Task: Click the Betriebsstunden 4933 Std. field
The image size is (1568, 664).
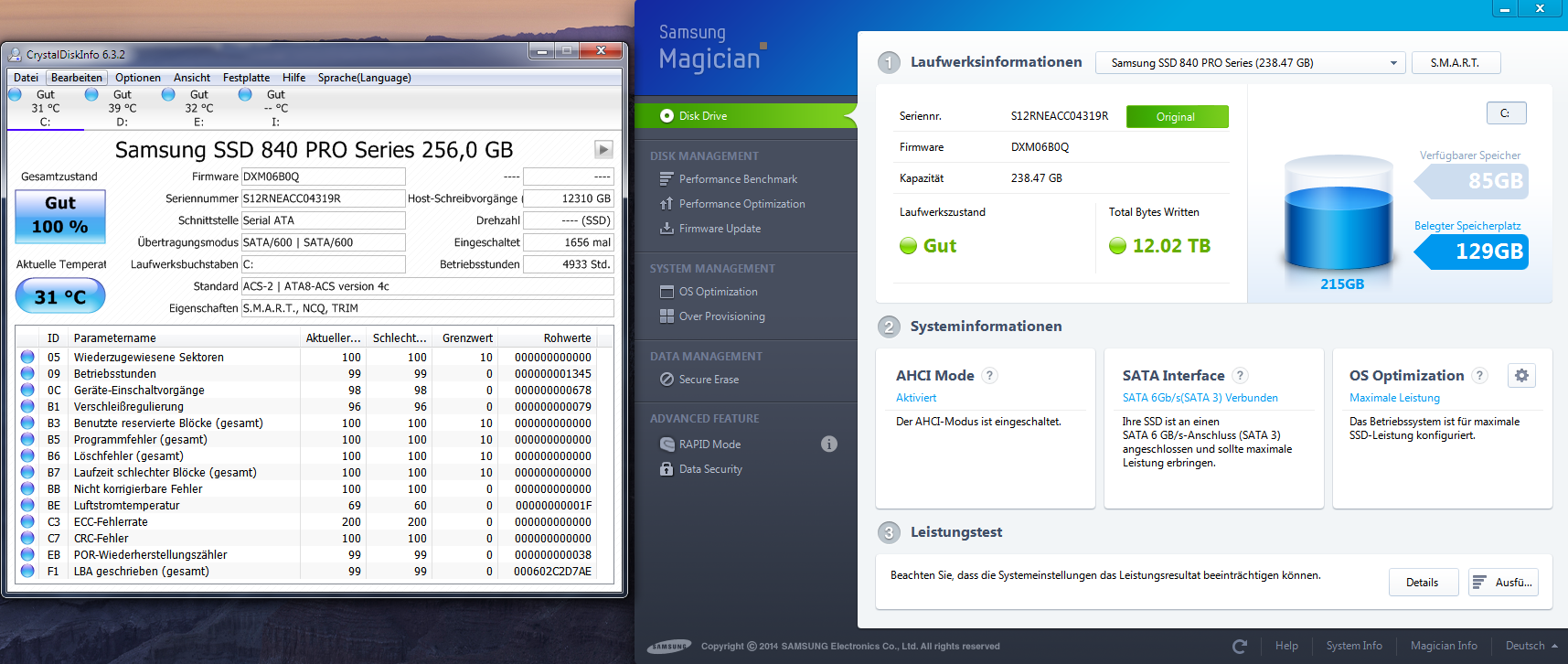Action: coord(568,264)
